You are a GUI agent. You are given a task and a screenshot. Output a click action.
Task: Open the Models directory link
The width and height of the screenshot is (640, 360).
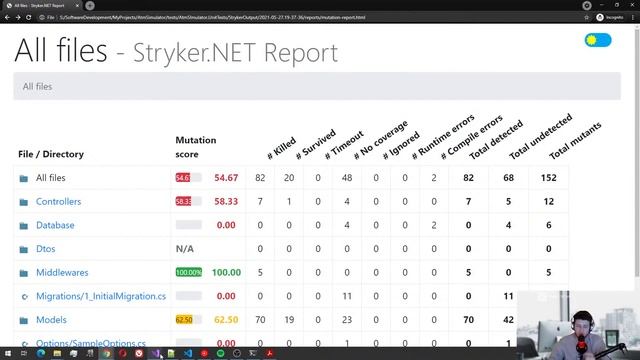[51, 320]
